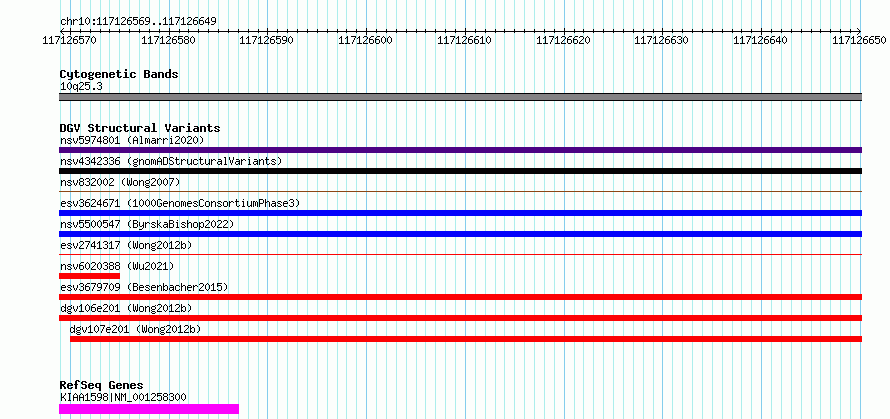The height and width of the screenshot is (419, 890).
Task: Click ruler position 117126610
Action: 464,40
